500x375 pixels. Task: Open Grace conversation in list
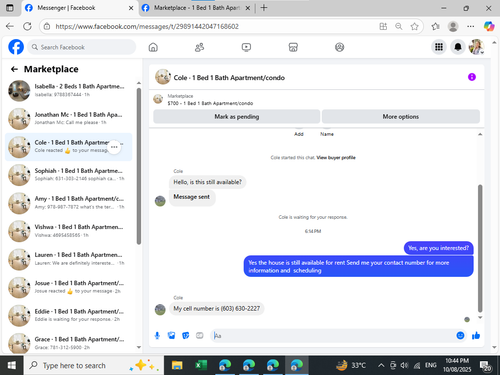68,343
